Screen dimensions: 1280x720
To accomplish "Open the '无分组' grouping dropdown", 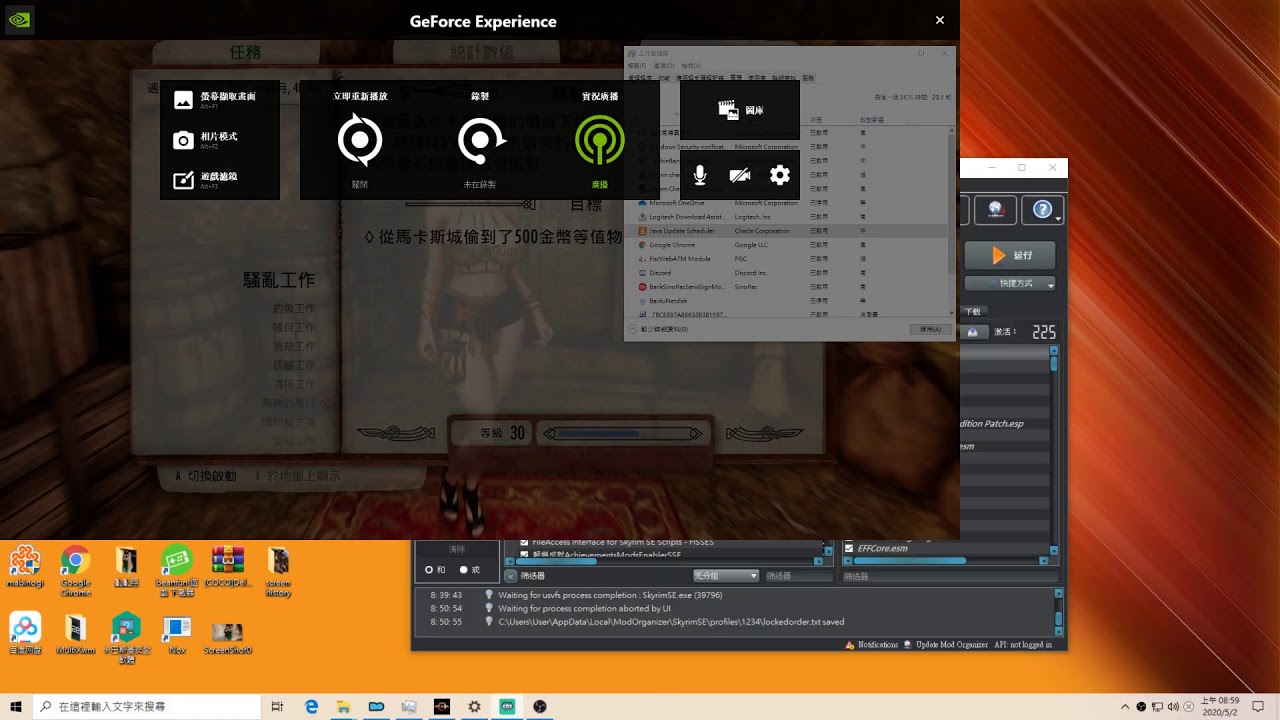I will pos(726,576).
